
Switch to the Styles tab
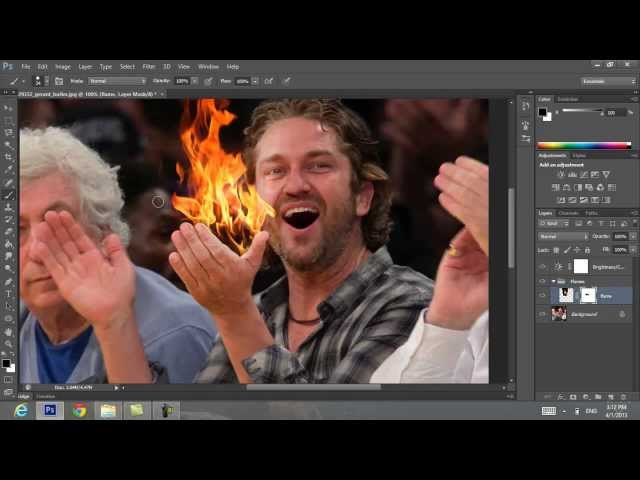(579, 156)
